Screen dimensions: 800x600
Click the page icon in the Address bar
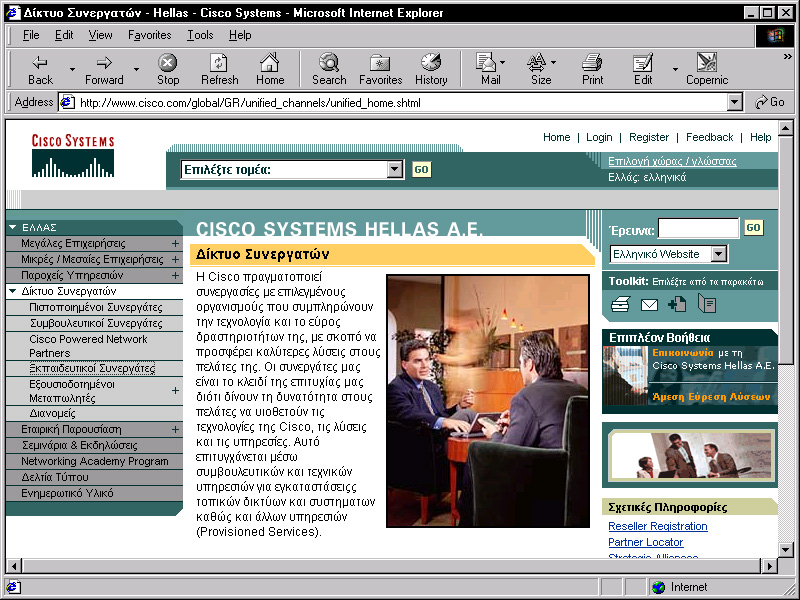click(x=67, y=103)
